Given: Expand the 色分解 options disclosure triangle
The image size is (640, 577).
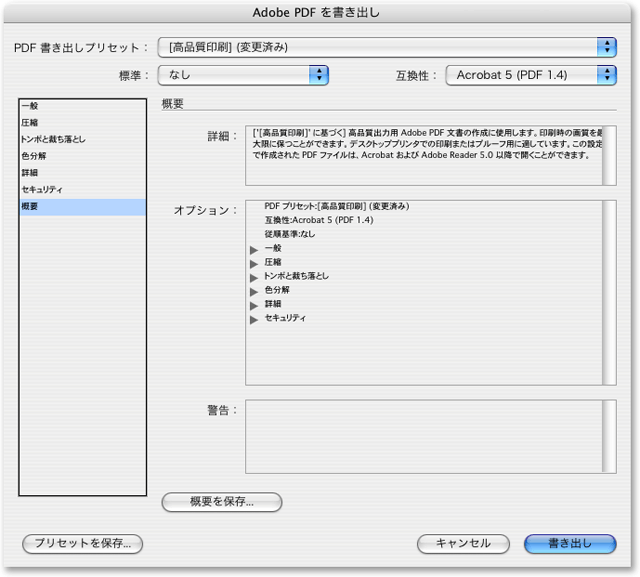Looking at the screenshot, I should [x=254, y=291].
